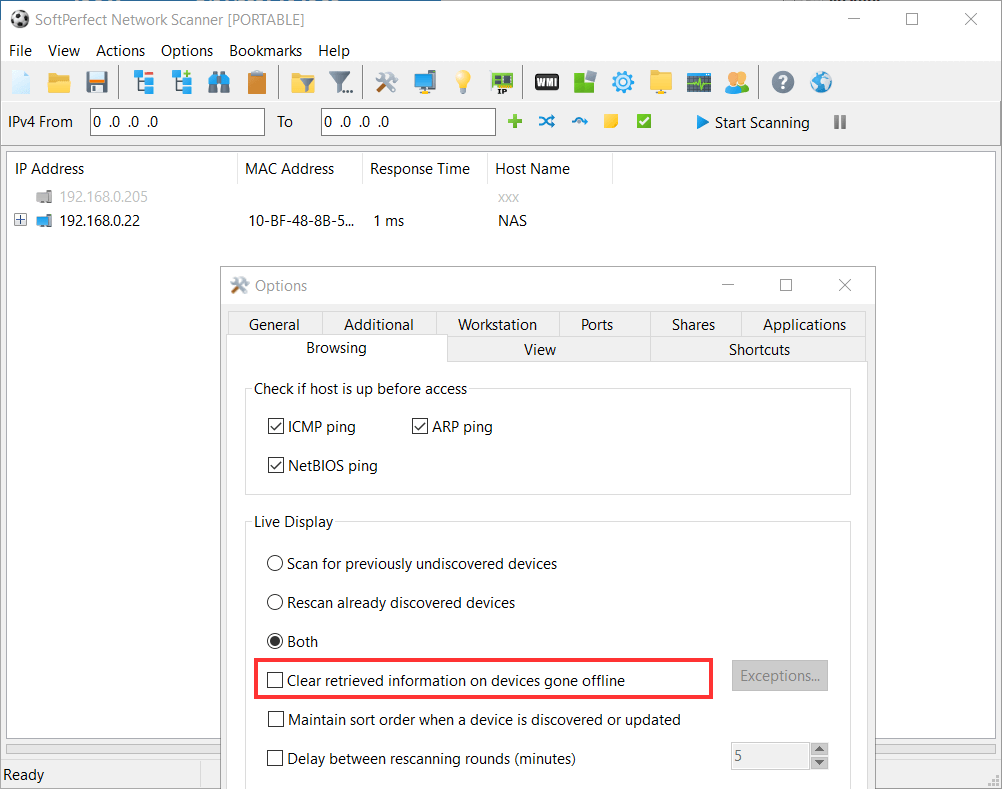Click the Exceptions... button
Image resolution: width=1002 pixels, height=789 pixels.
pos(780,675)
